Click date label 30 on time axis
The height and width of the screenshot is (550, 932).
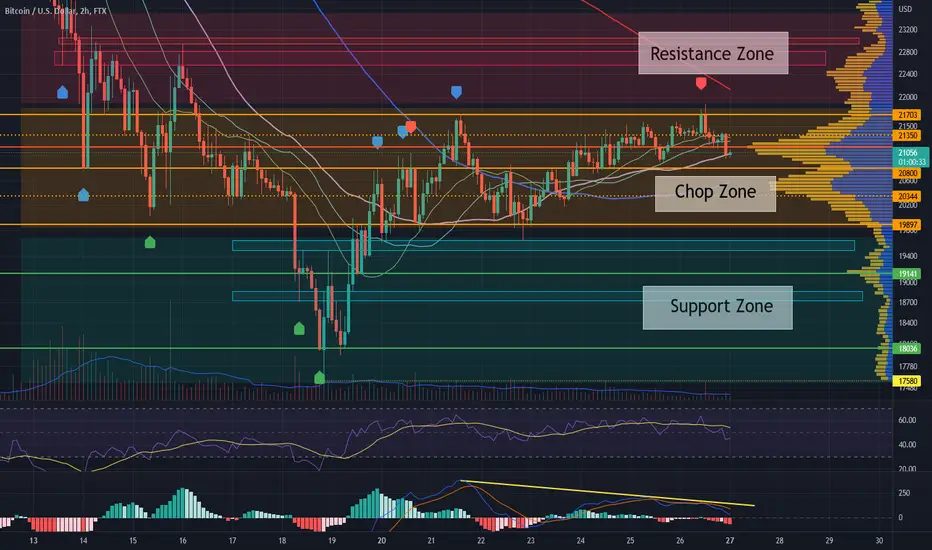(x=879, y=540)
